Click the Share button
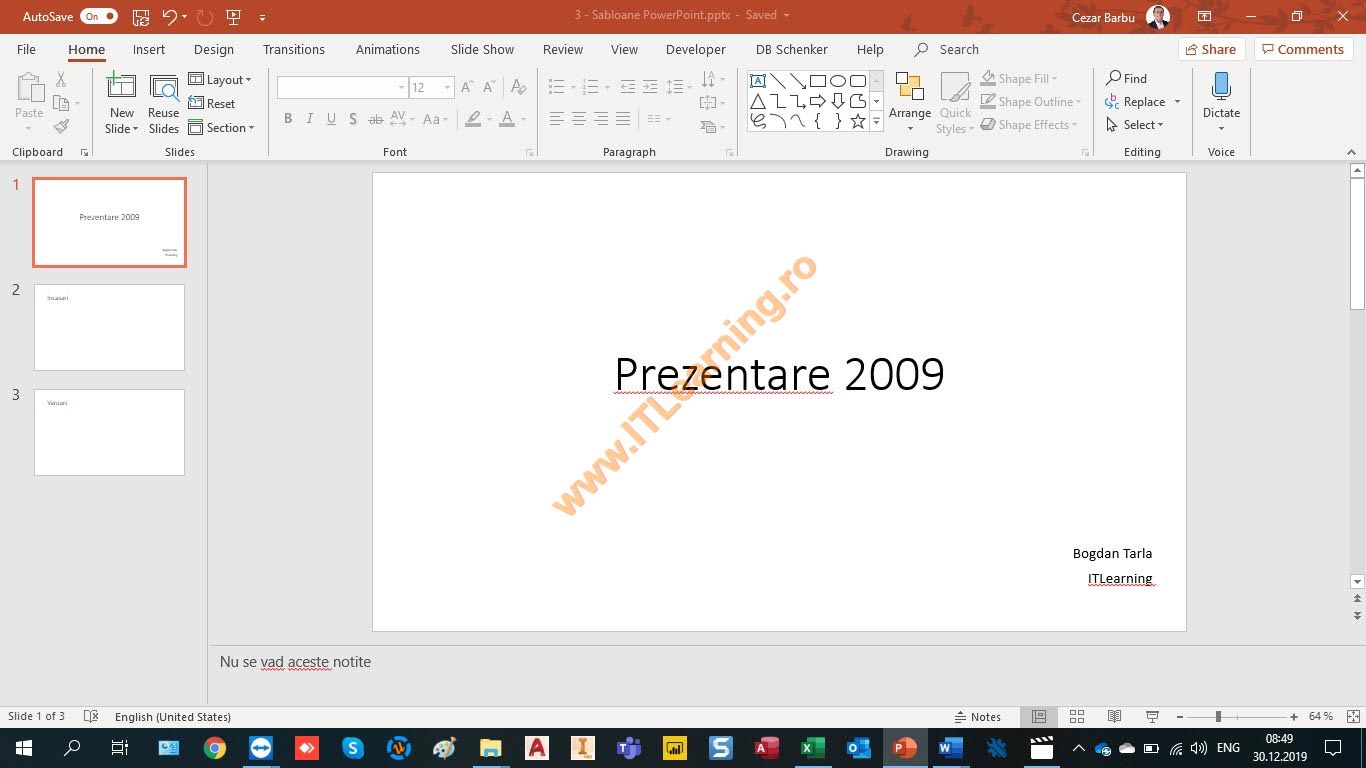 (x=1211, y=49)
